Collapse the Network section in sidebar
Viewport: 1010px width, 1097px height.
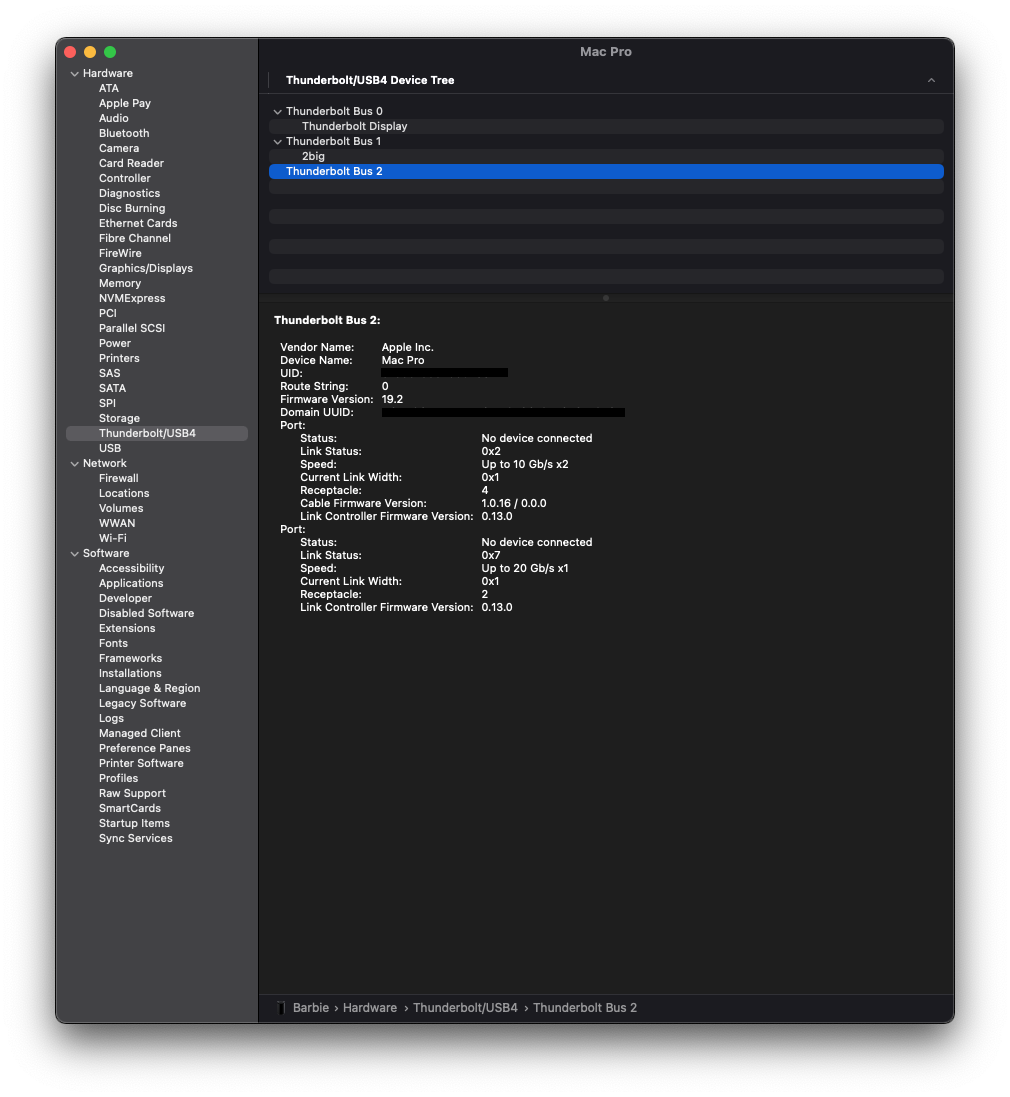pos(75,464)
